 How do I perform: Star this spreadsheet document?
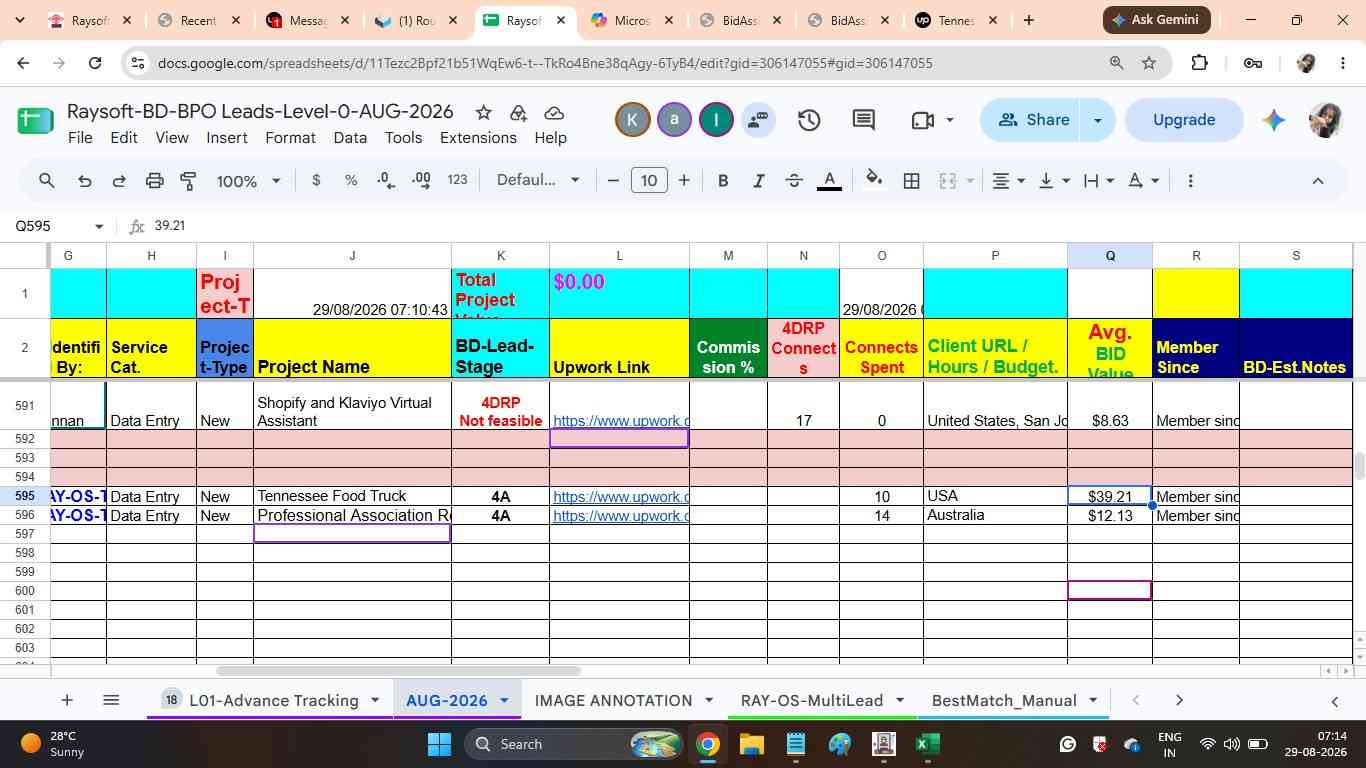[x=483, y=112]
